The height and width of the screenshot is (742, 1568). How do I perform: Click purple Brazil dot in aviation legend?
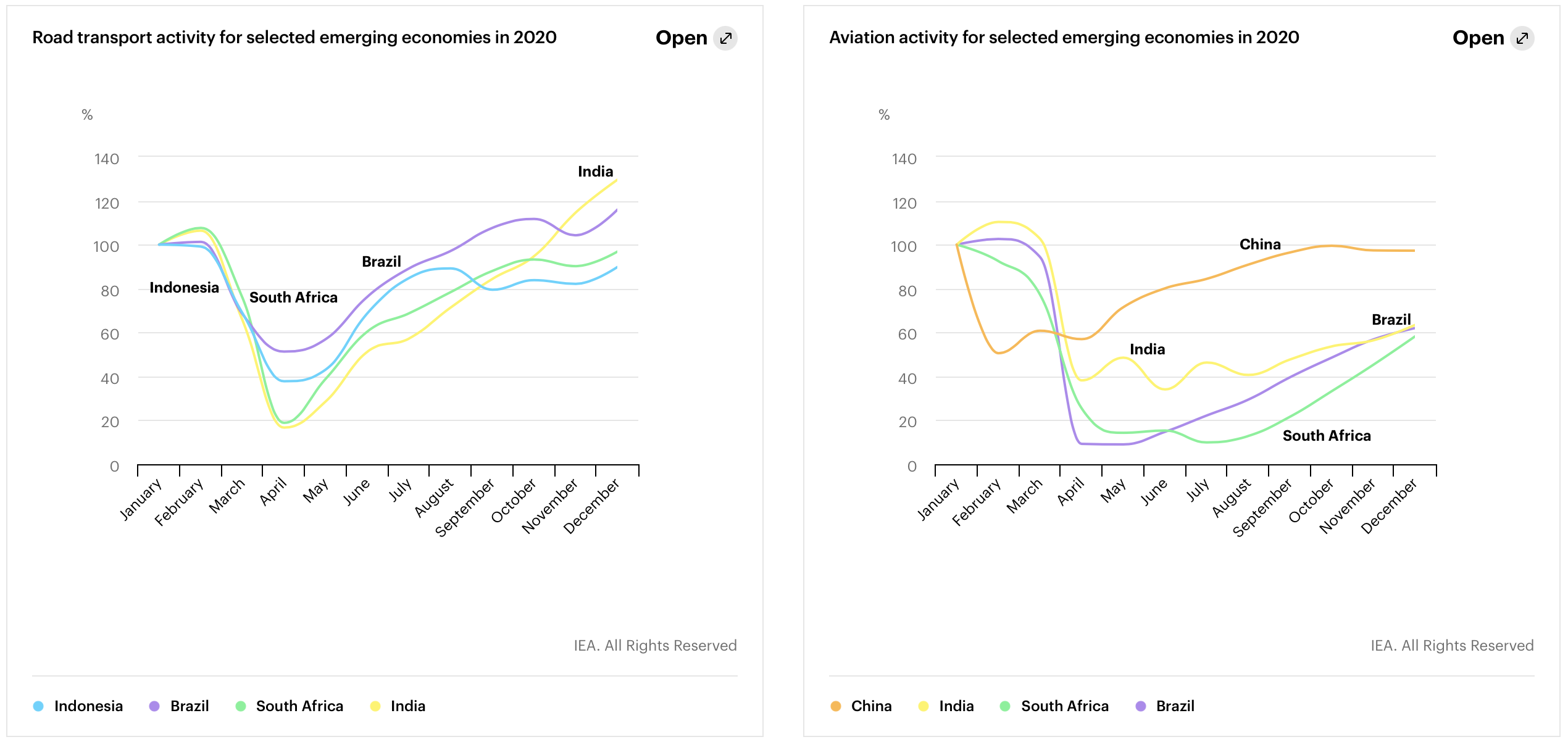tap(1141, 706)
